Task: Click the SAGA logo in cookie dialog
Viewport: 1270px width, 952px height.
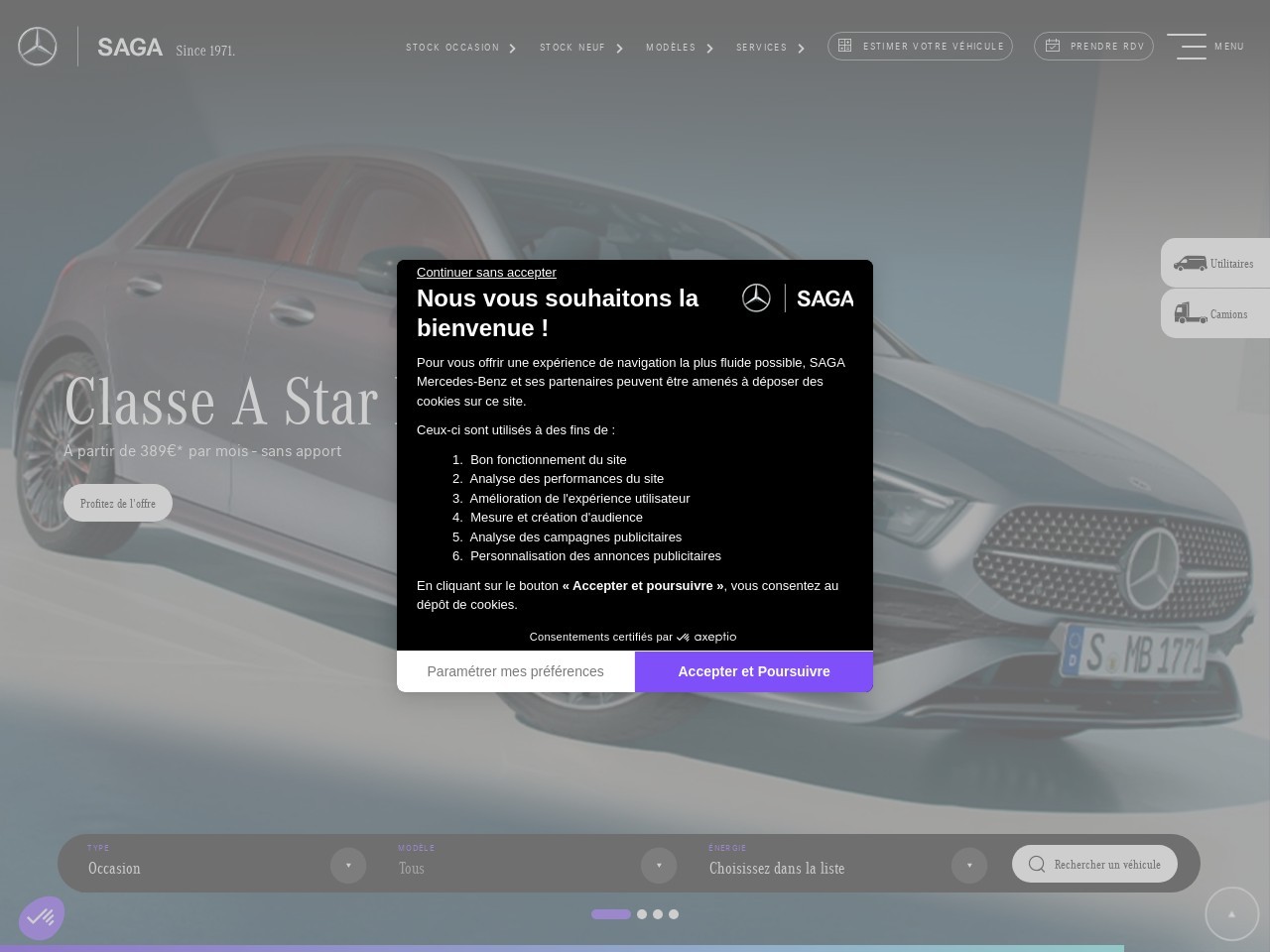Action: [798, 297]
